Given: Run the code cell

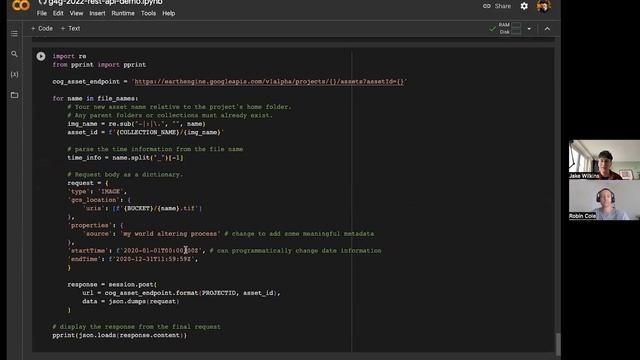Looking at the screenshot, I should [x=41, y=56].
